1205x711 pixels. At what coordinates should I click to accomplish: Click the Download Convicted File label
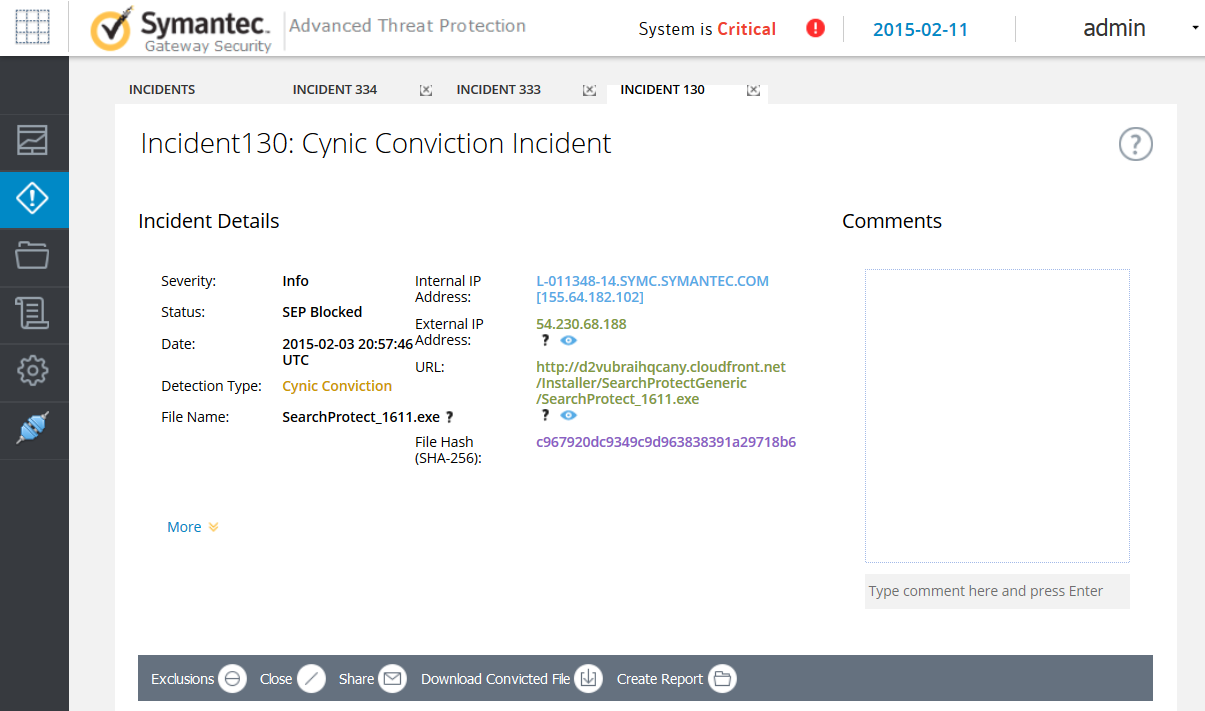(x=496, y=679)
